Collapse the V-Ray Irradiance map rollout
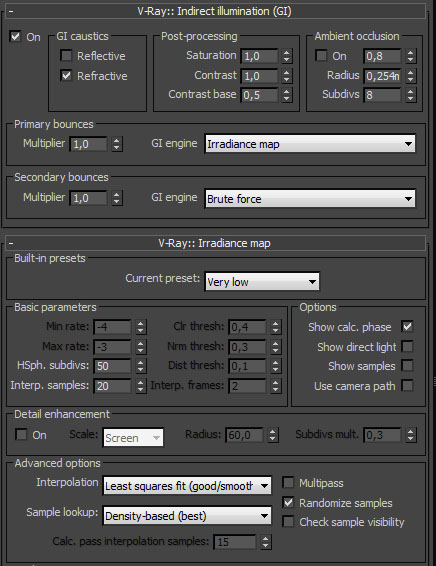436x566 pixels. click(x=216, y=243)
